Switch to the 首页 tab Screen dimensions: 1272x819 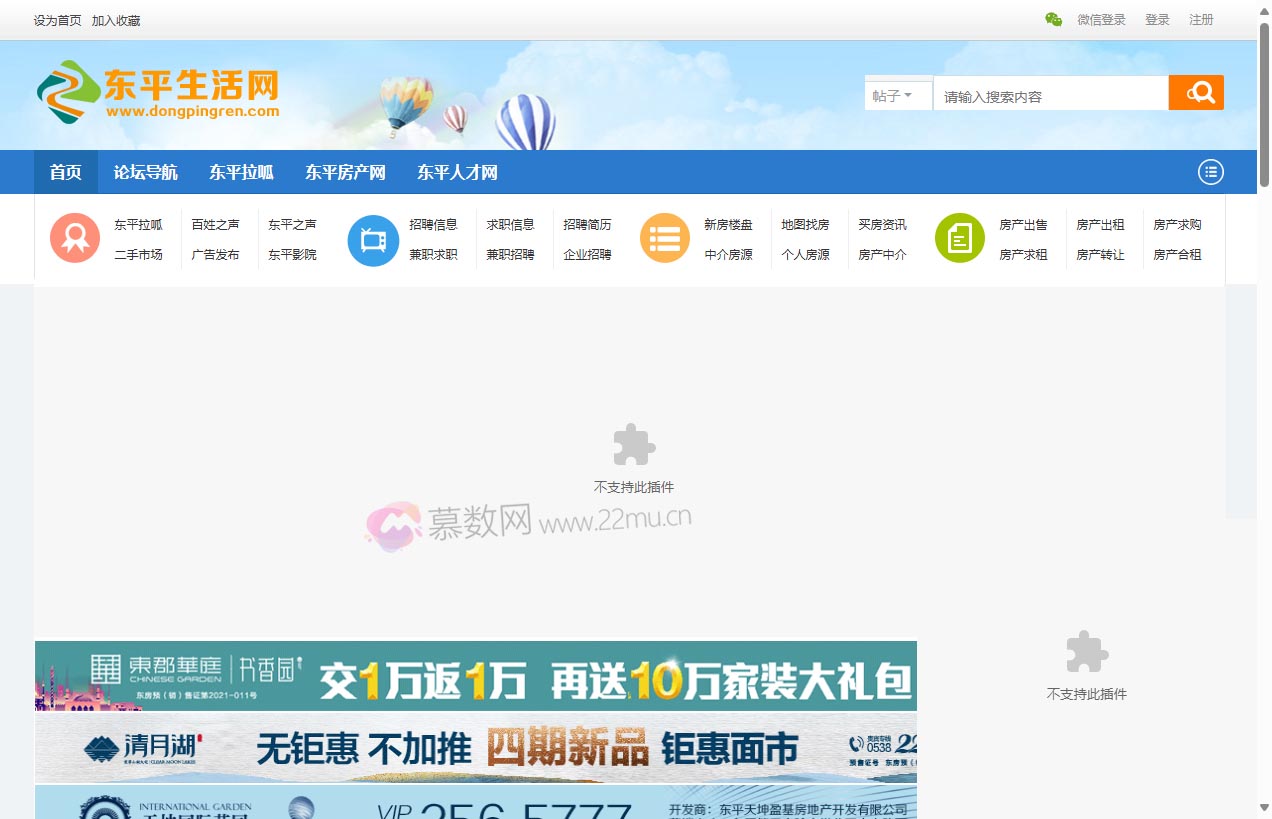(x=65, y=172)
